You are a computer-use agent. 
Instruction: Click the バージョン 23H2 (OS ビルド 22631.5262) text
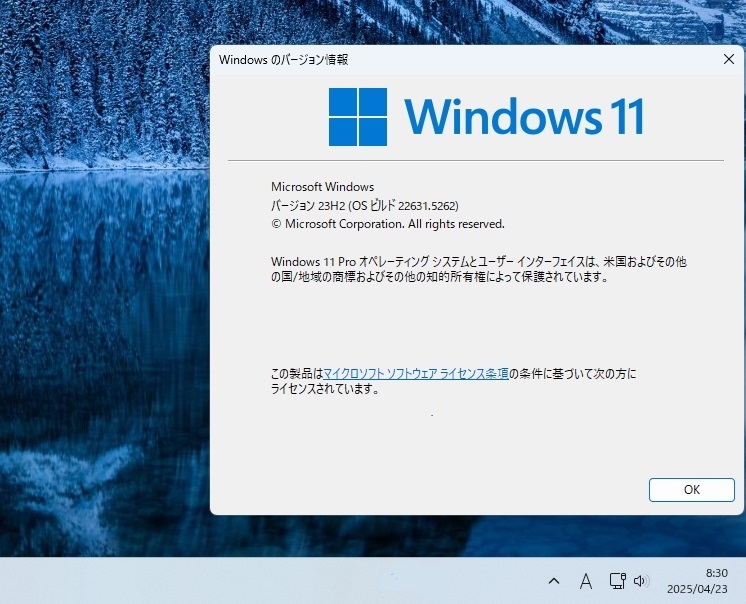tap(365, 205)
